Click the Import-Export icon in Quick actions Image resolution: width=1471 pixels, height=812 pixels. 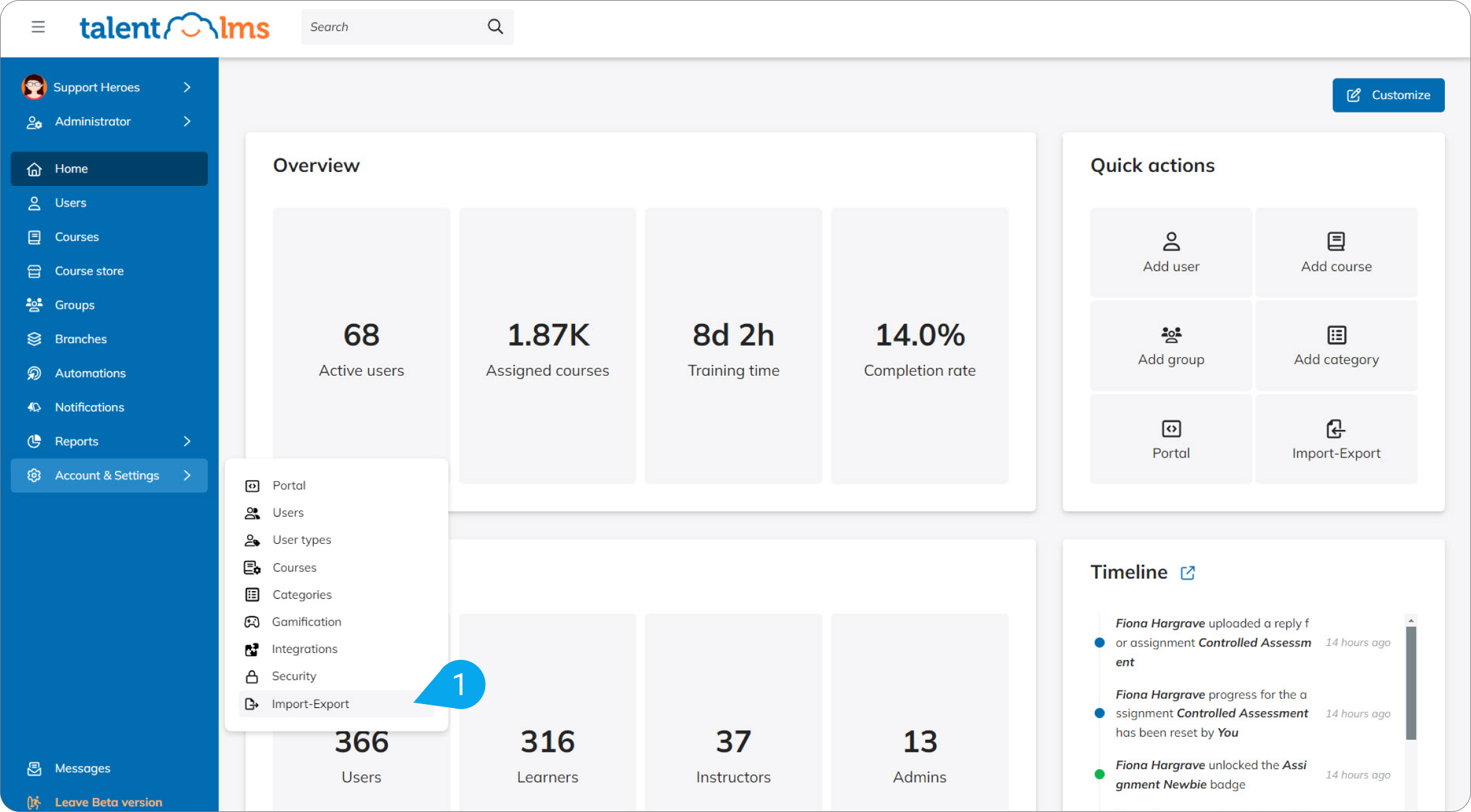(1336, 429)
